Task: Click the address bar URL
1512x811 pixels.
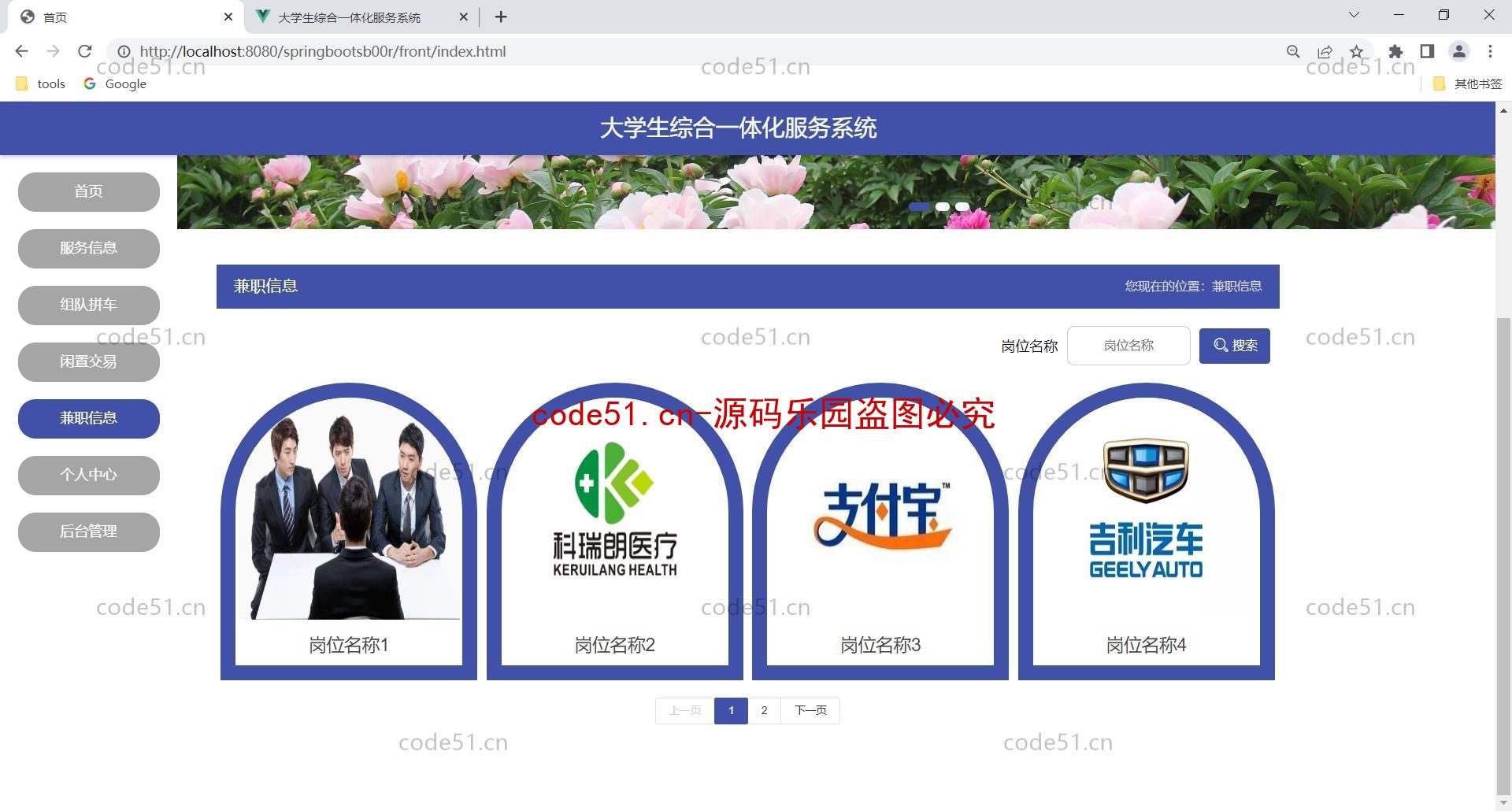Action: pos(323,51)
